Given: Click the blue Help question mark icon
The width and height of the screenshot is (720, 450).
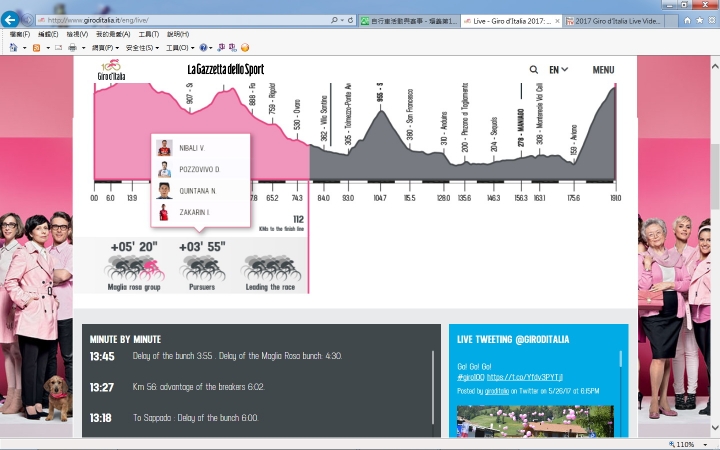Looking at the screenshot, I should pyautogui.click(x=203, y=47).
